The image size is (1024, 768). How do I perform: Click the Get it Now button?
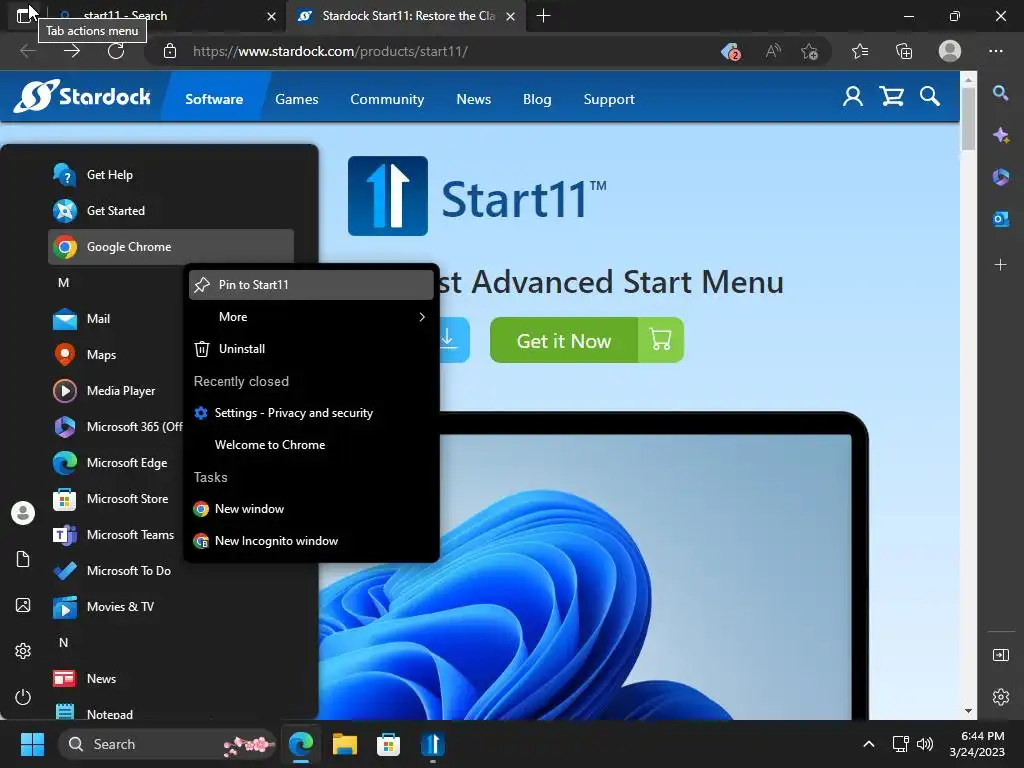click(586, 340)
